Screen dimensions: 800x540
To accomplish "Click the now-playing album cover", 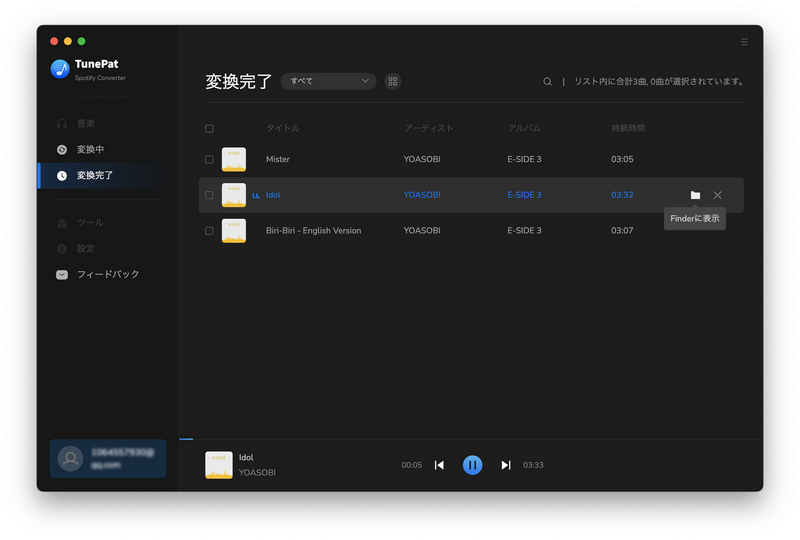I will coord(218,465).
